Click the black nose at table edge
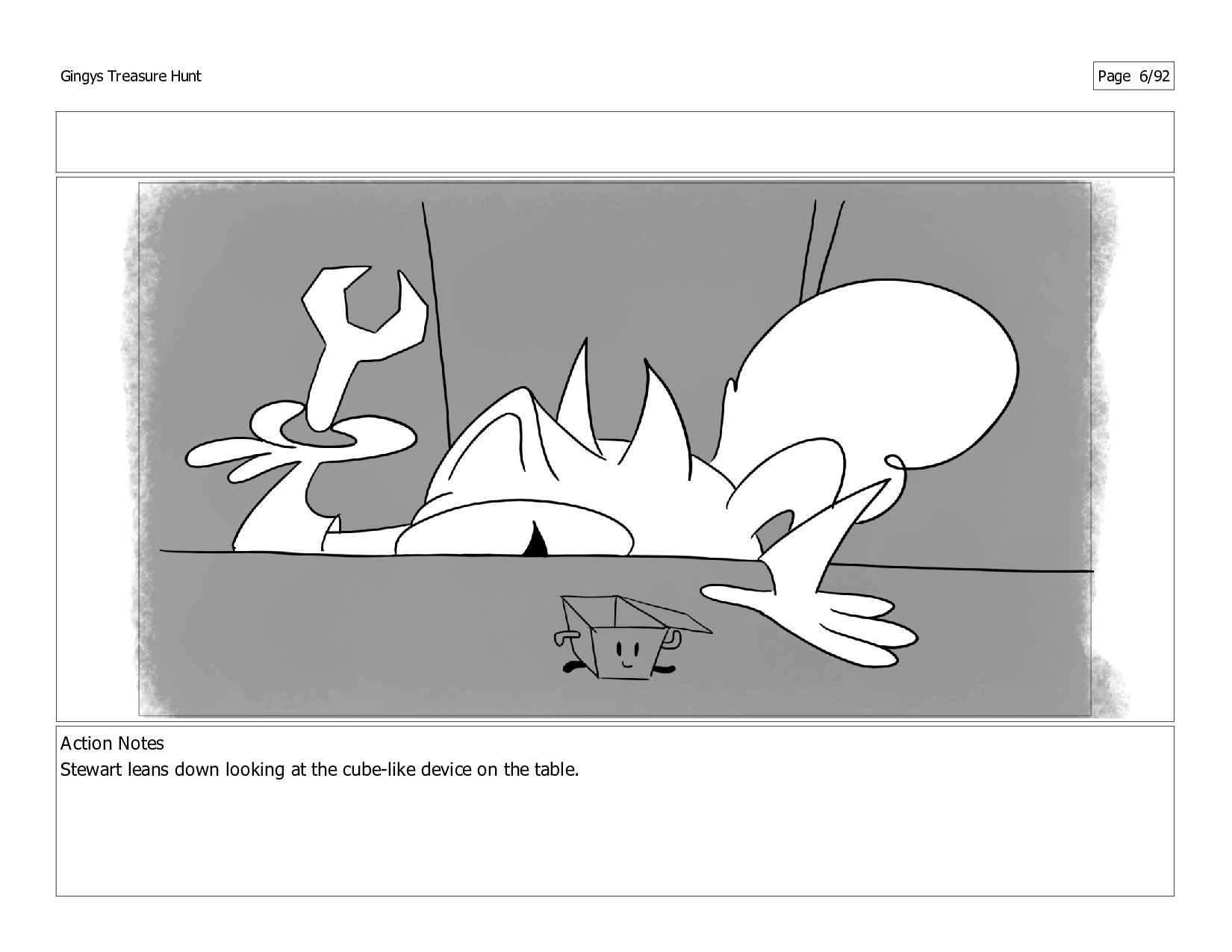 click(536, 541)
